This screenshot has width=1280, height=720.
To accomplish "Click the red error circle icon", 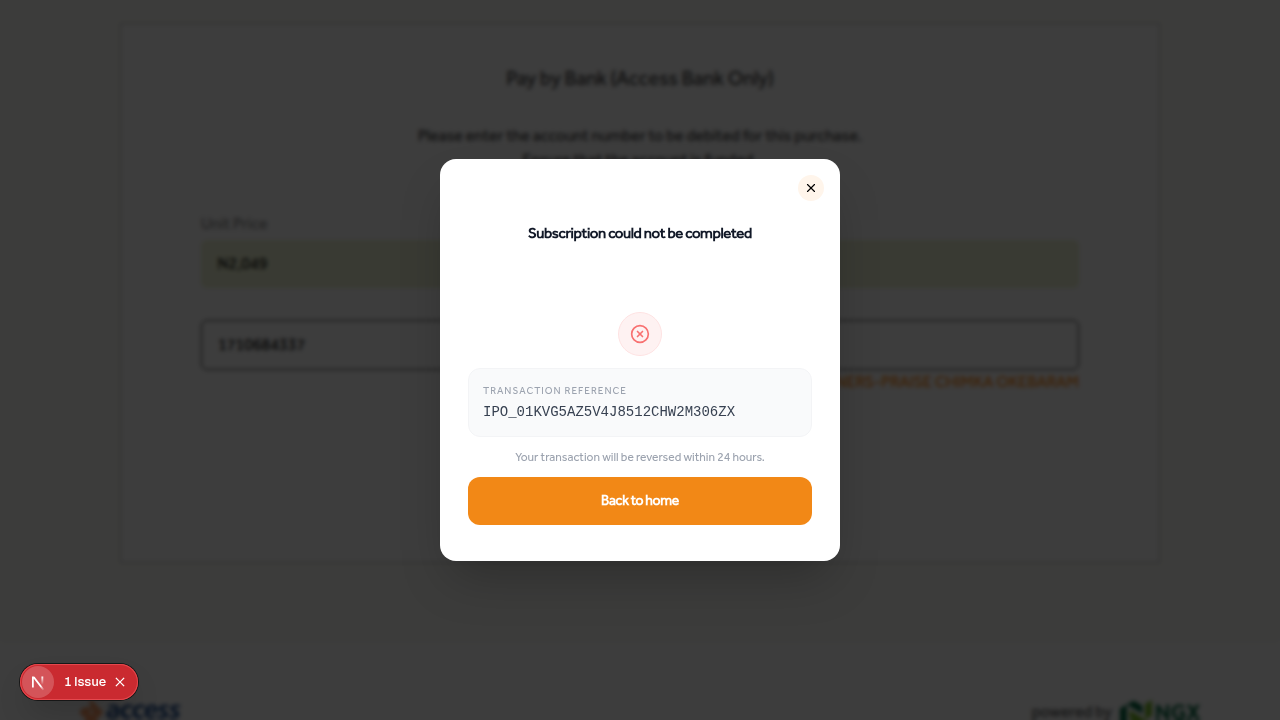I will coord(640,334).
